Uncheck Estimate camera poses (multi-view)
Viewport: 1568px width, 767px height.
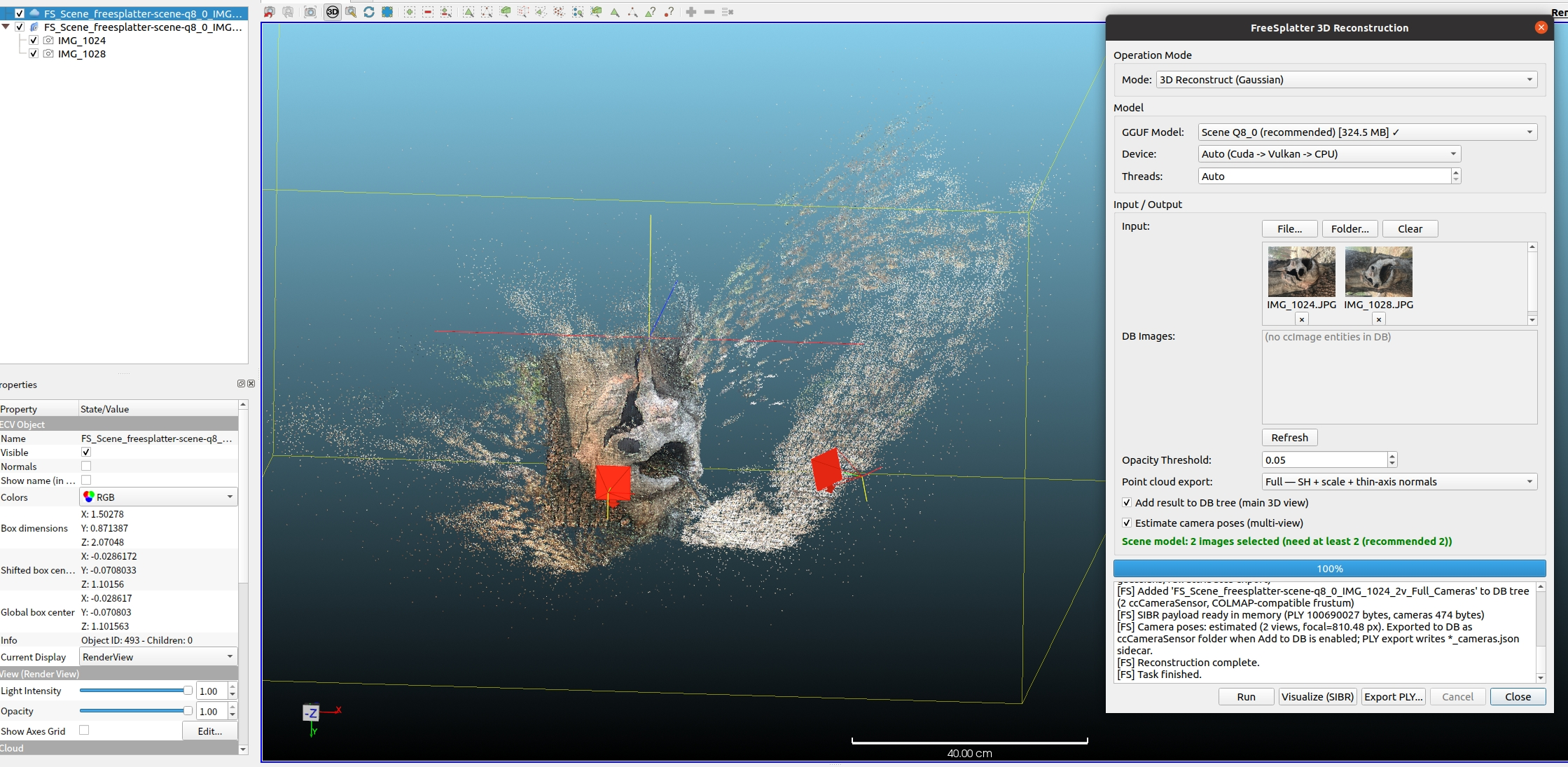1127,523
